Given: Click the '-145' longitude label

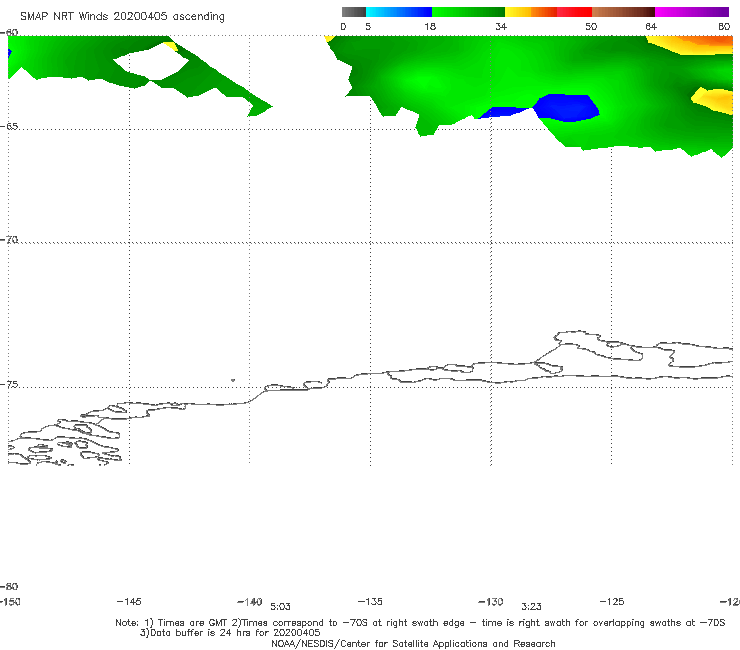Looking at the screenshot, I should tap(129, 602).
